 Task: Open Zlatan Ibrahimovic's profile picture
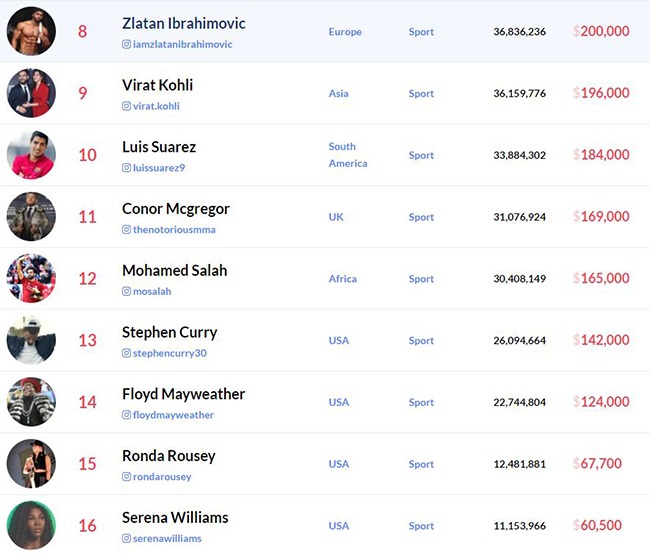pyautogui.click(x=31, y=31)
